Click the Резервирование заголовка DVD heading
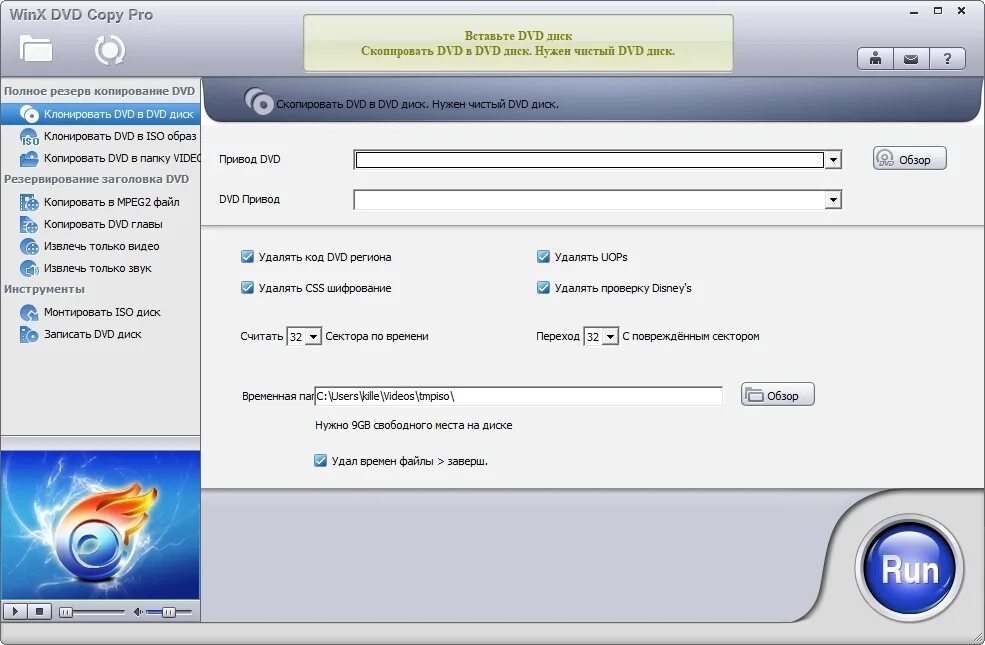The width and height of the screenshot is (985, 645). (x=96, y=179)
